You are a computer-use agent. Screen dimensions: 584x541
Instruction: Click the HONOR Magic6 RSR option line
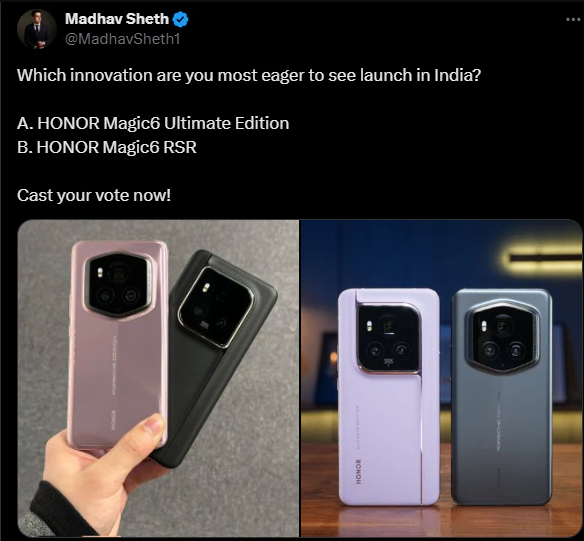pyautogui.click(x=107, y=147)
